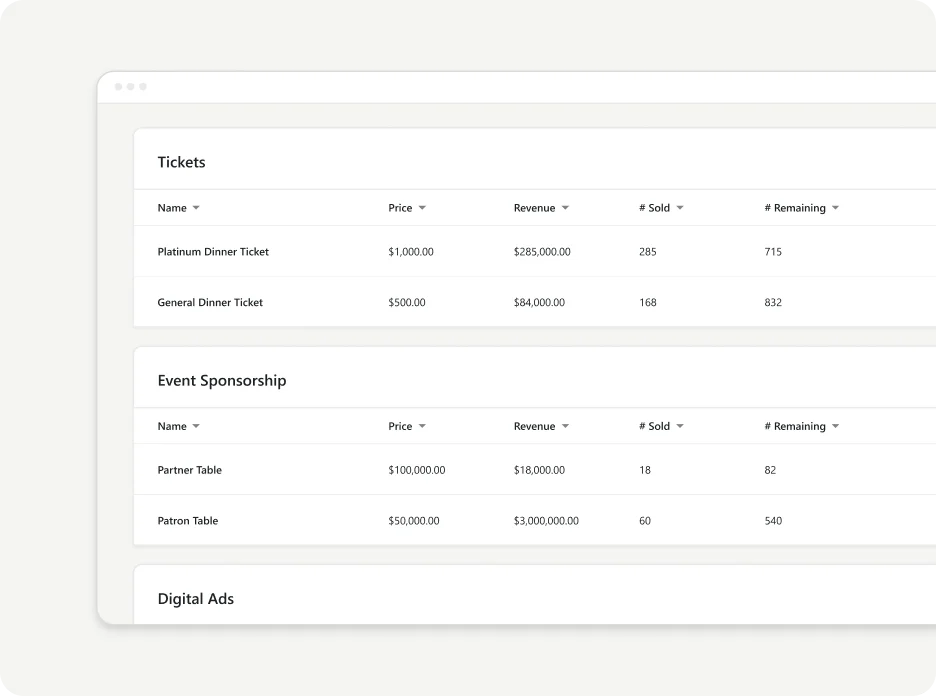Sort Event Sponsorship by Name arrow
This screenshot has width=936, height=696.
coord(196,426)
